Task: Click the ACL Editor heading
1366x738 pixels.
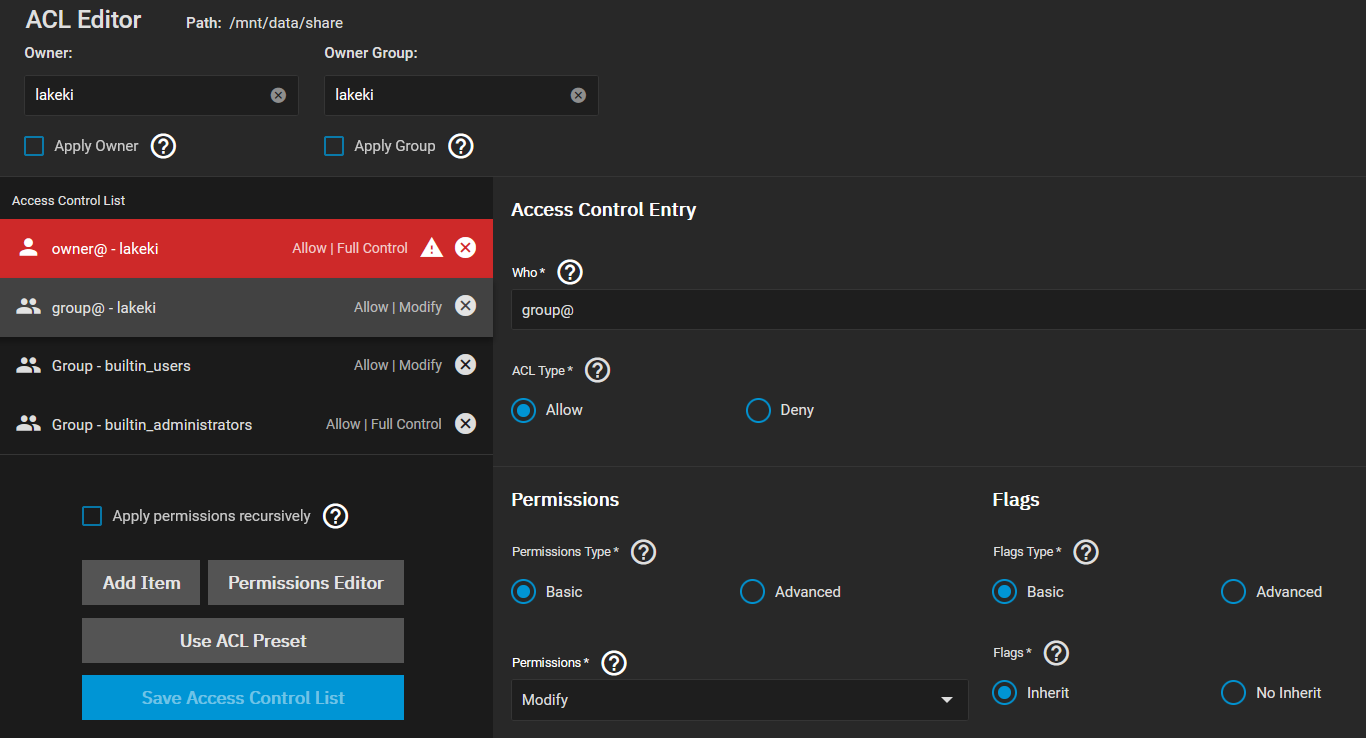Action: [83, 19]
